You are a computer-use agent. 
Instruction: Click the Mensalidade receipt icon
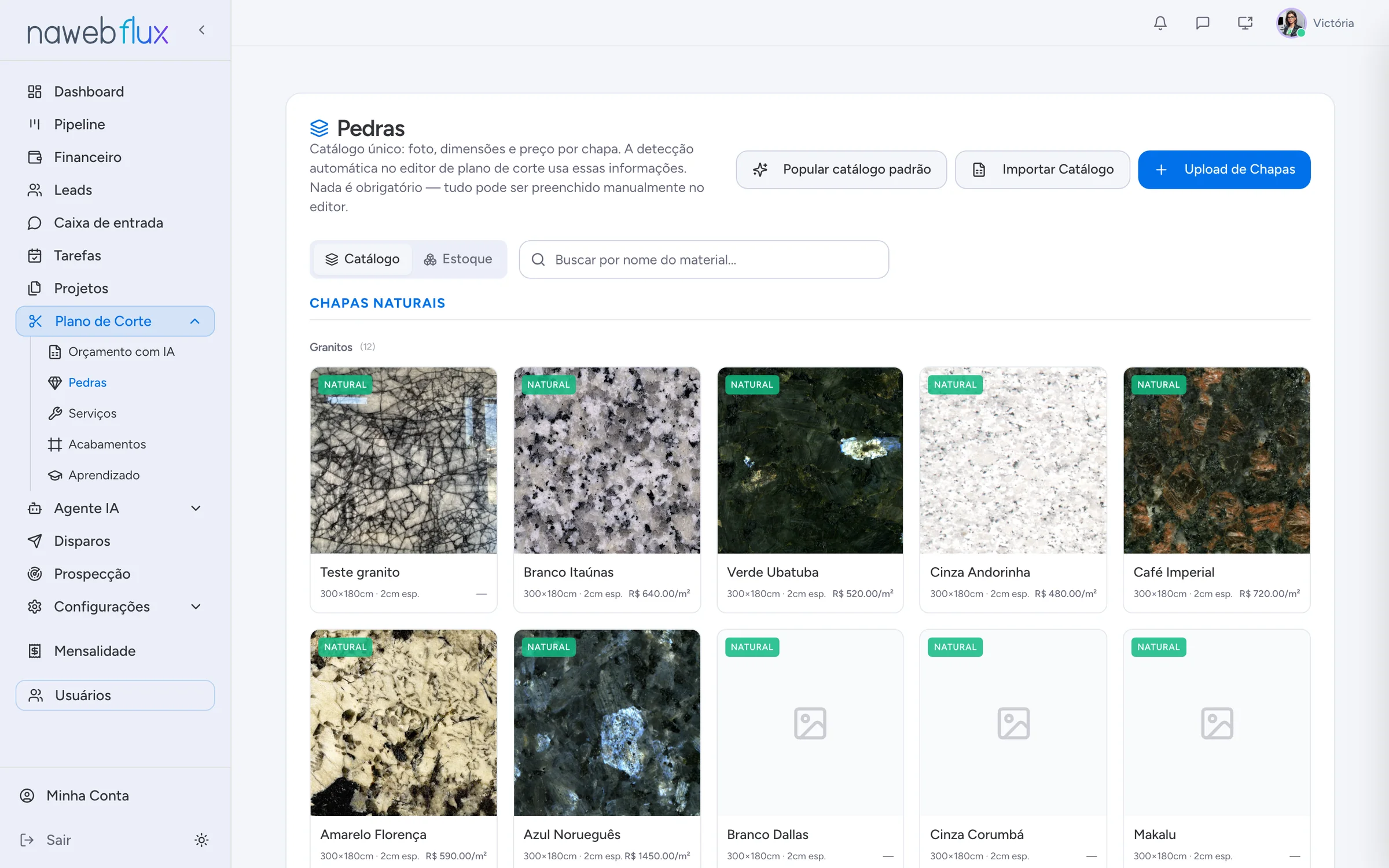pos(35,651)
